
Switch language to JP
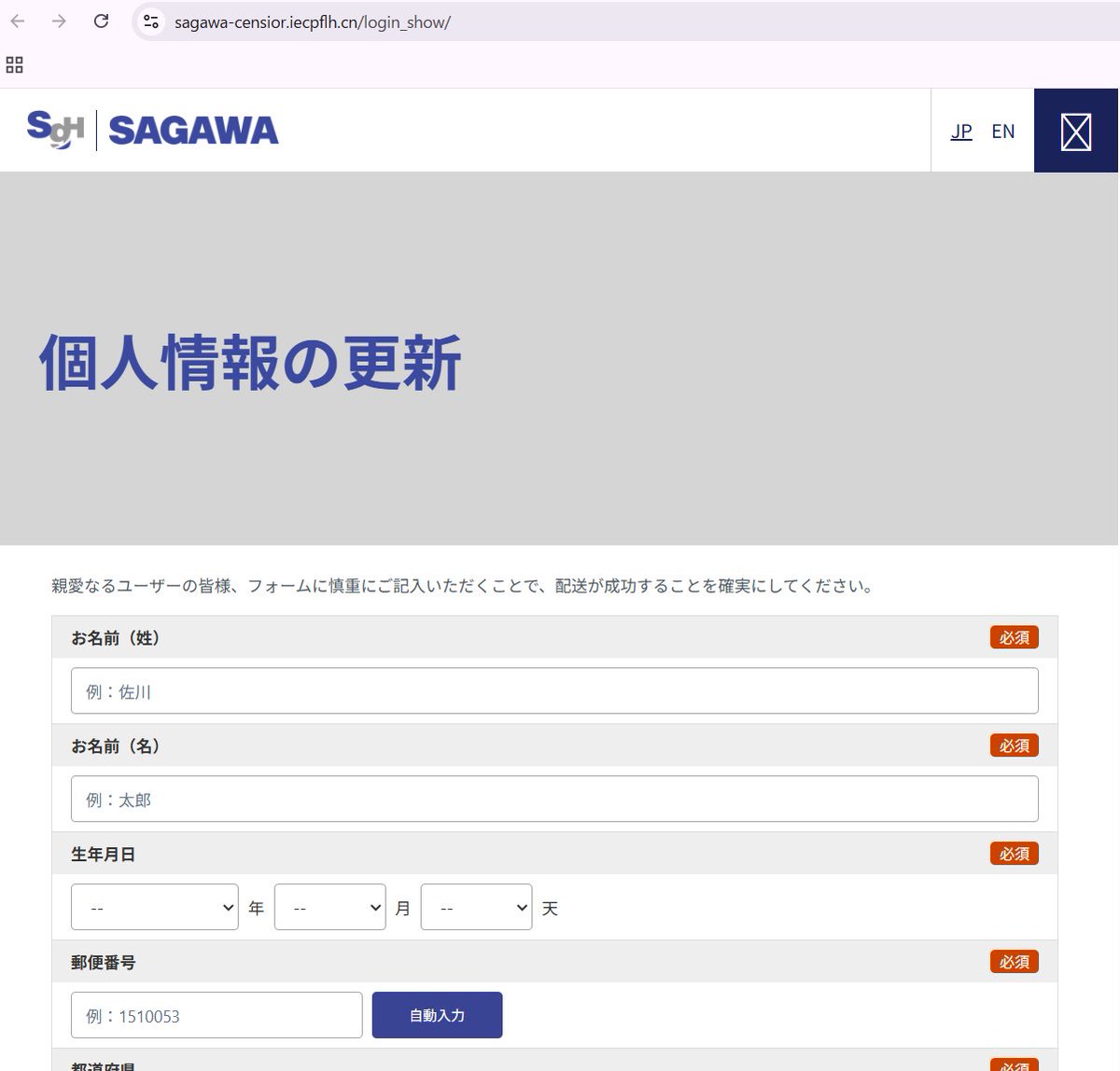[x=961, y=132]
